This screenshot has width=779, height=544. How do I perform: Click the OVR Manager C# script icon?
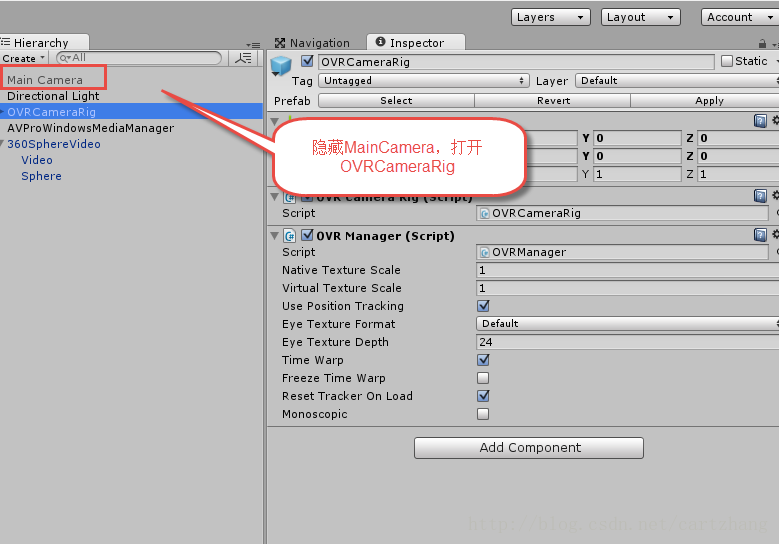pos(290,236)
